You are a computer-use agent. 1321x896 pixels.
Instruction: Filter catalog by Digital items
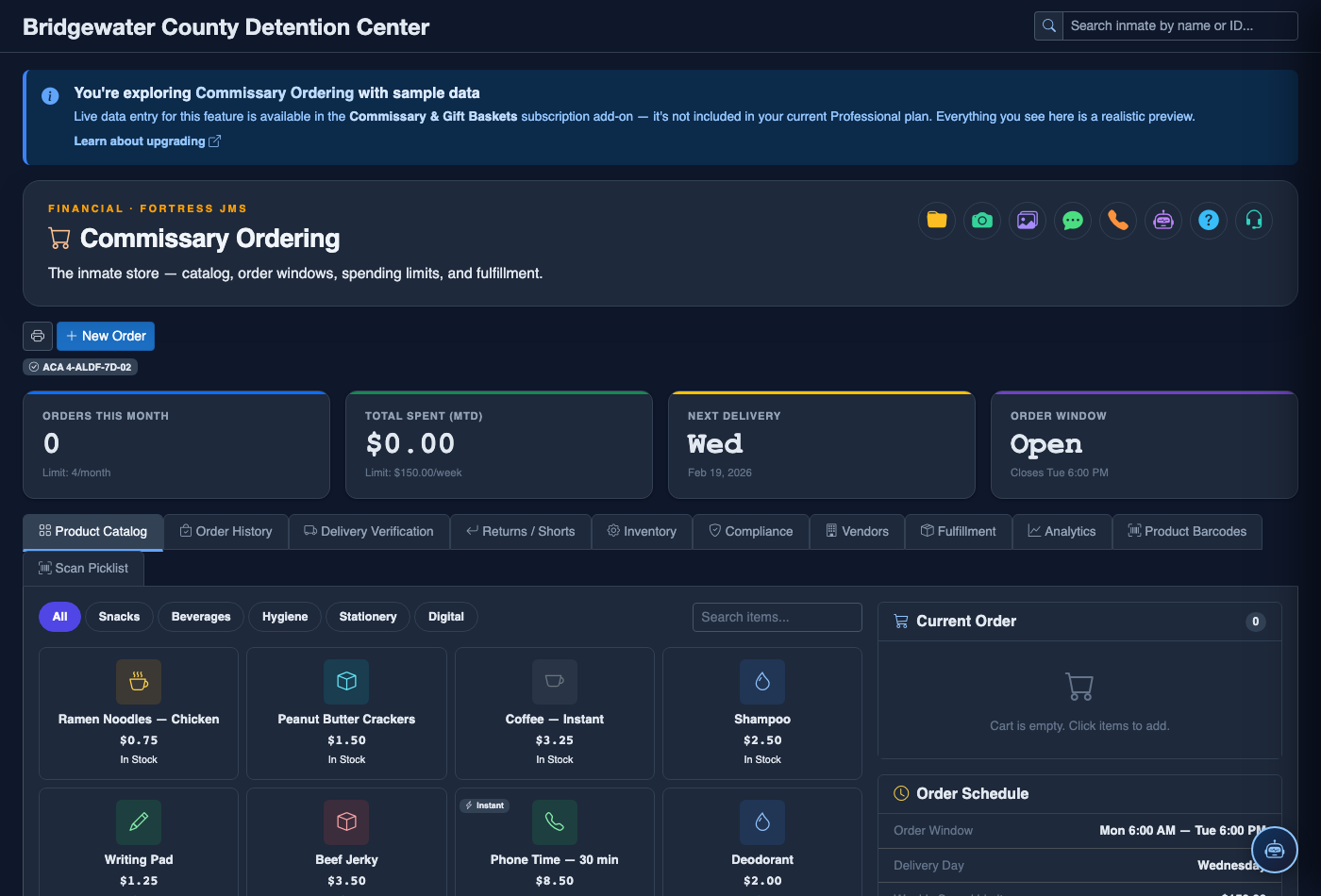coord(446,617)
